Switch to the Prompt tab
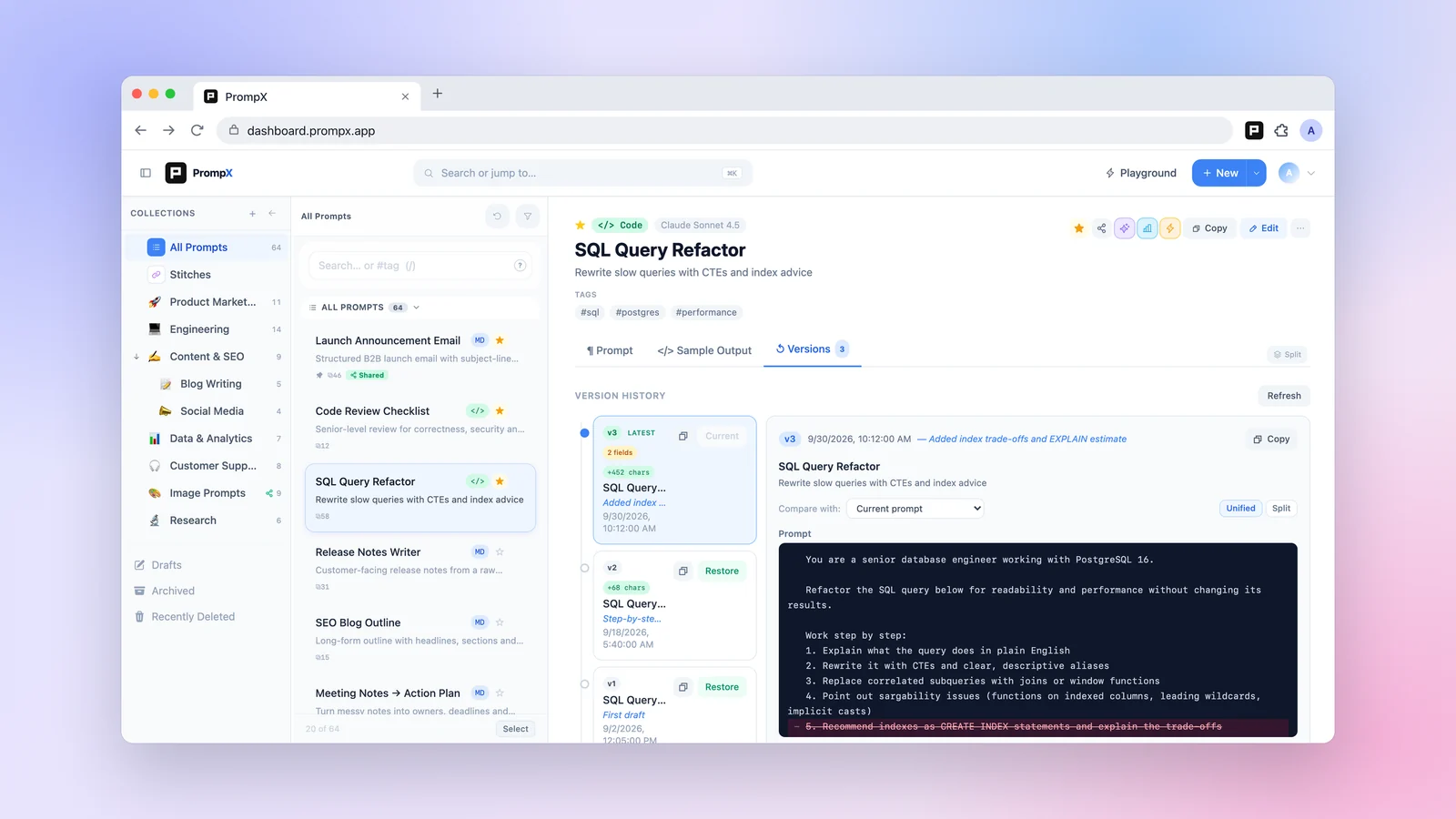Viewport: 1456px width, 819px height. pyautogui.click(x=610, y=350)
